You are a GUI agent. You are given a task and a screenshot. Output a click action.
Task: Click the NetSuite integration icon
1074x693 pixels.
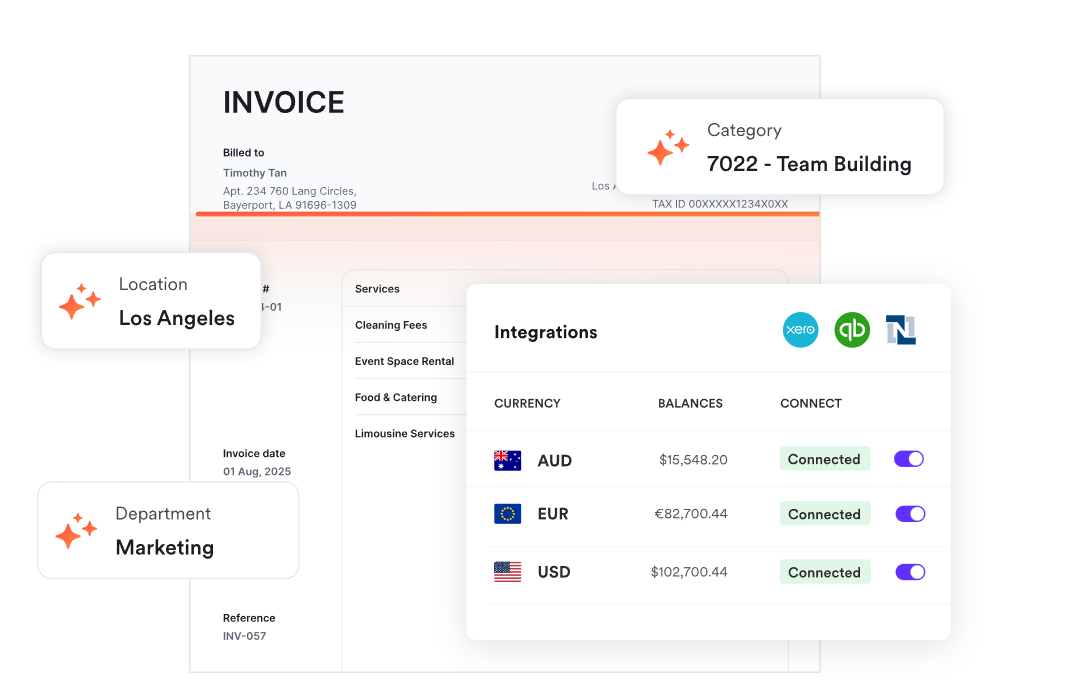click(901, 329)
